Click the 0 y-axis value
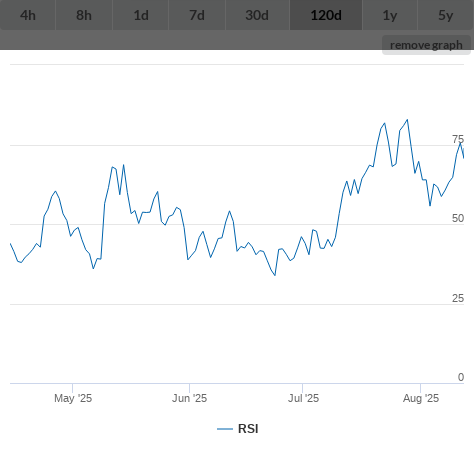The height and width of the screenshot is (455, 474). coord(461,377)
